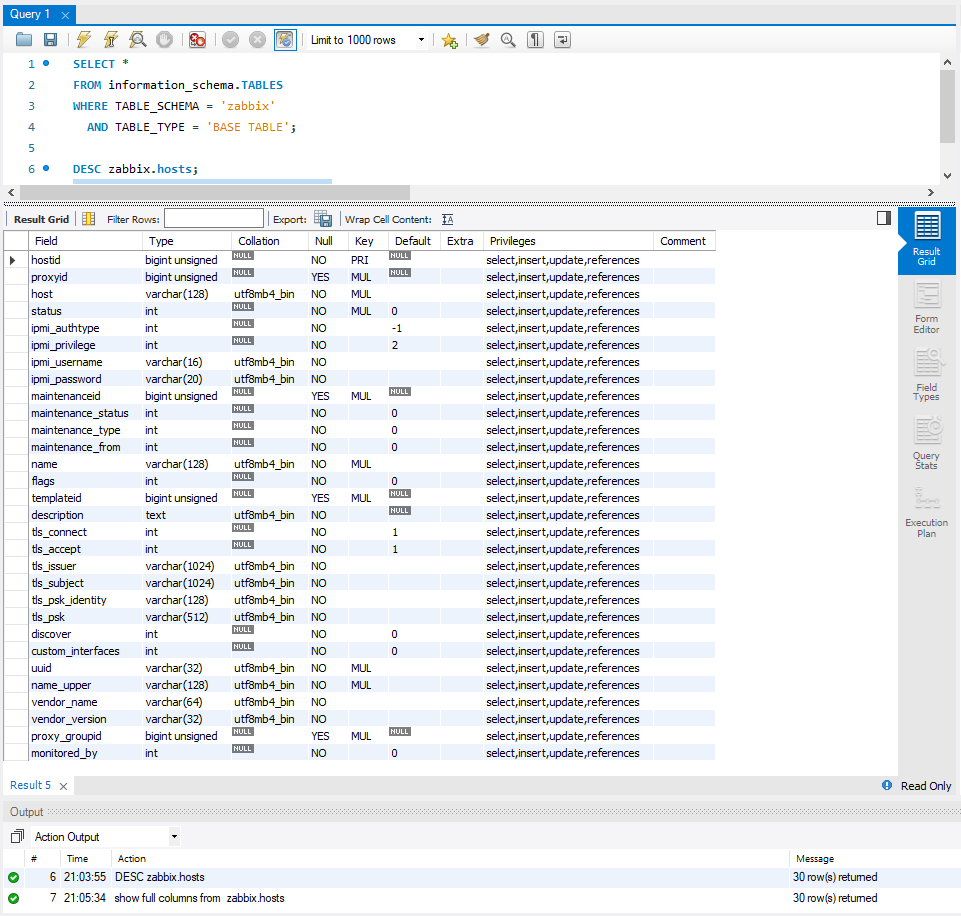The height and width of the screenshot is (916, 961).
Task: Sort by Privileges column header
Action: [568, 241]
